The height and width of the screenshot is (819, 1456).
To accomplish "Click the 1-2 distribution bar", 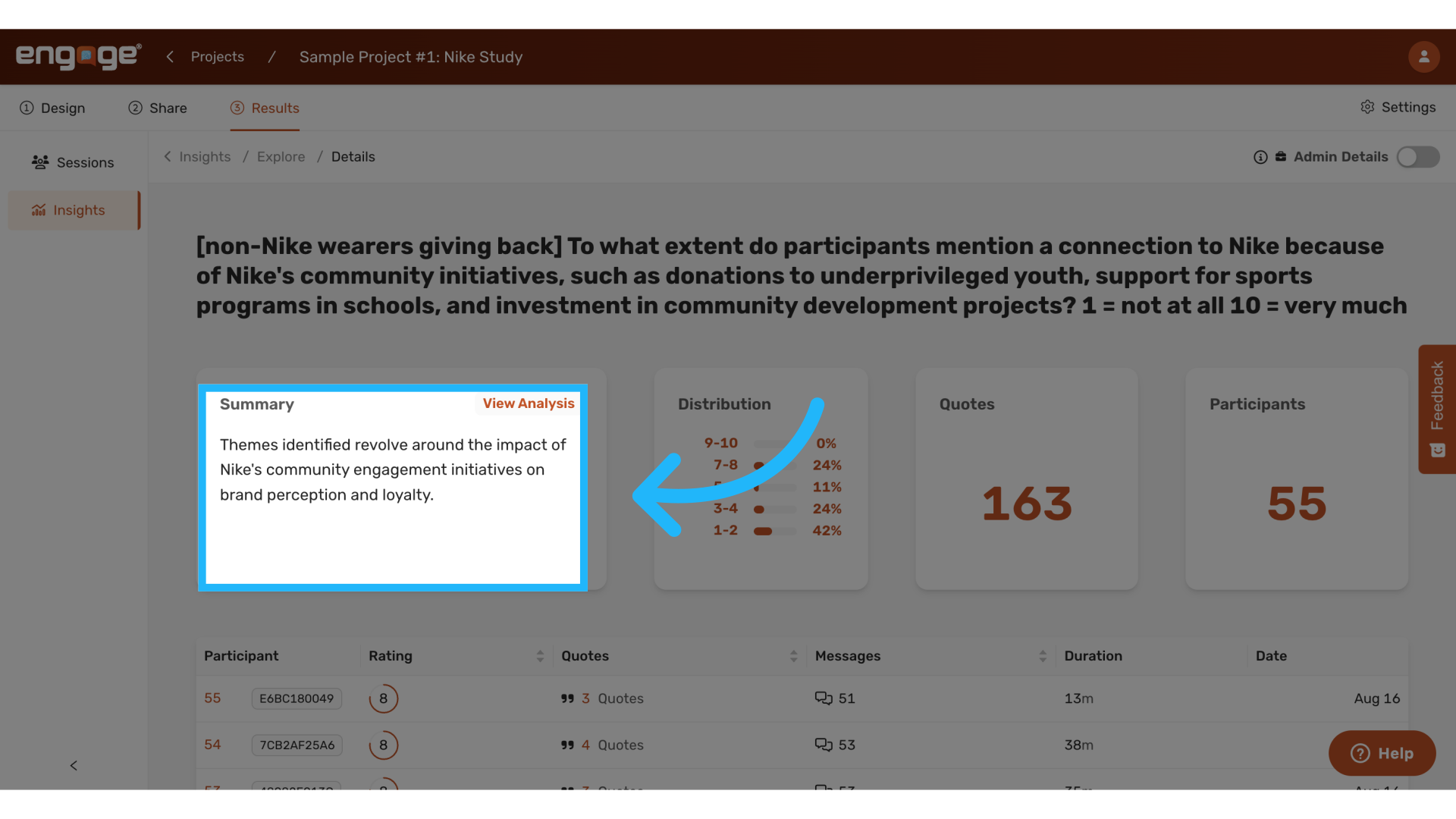I will (774, 531).
